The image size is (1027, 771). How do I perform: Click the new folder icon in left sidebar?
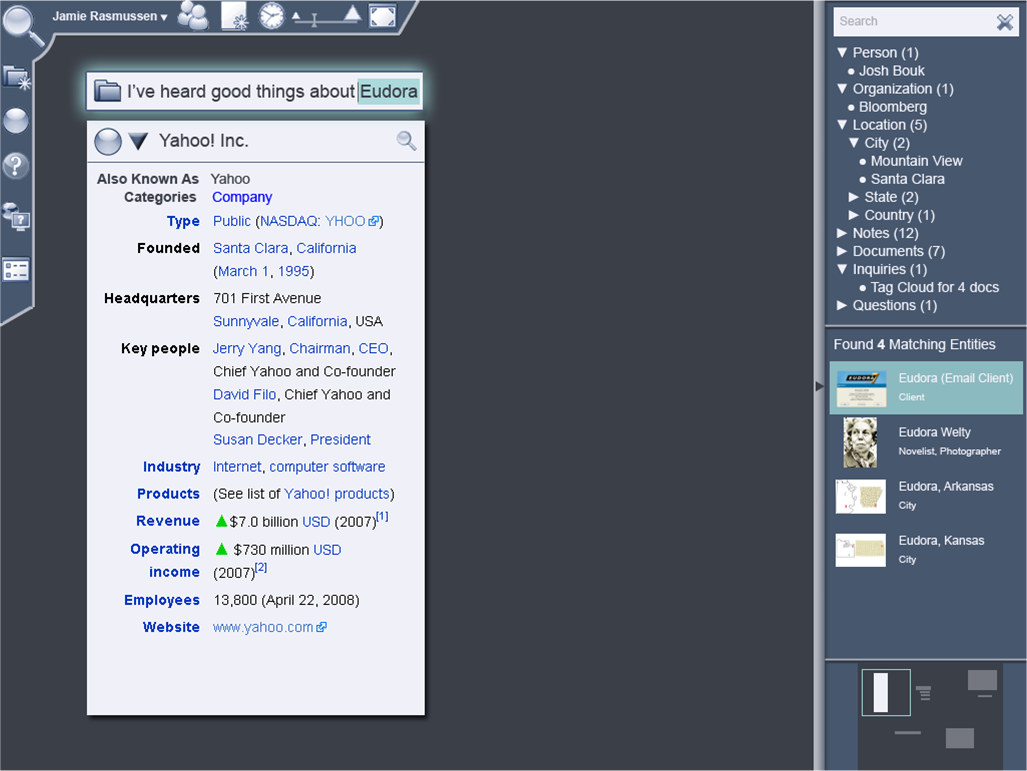click(16, 78)
